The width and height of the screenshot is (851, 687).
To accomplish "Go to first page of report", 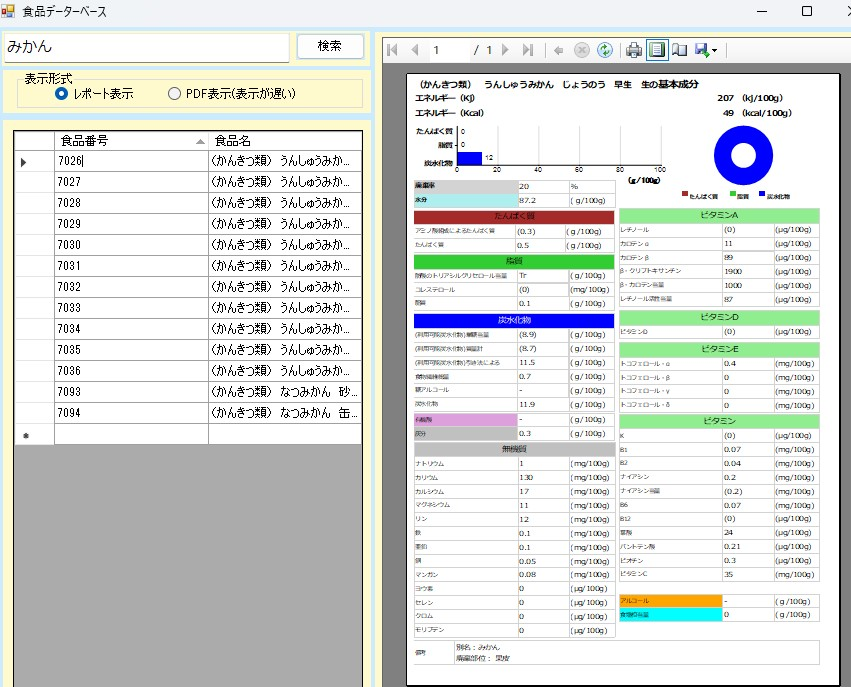I will [x=392, y=50].
